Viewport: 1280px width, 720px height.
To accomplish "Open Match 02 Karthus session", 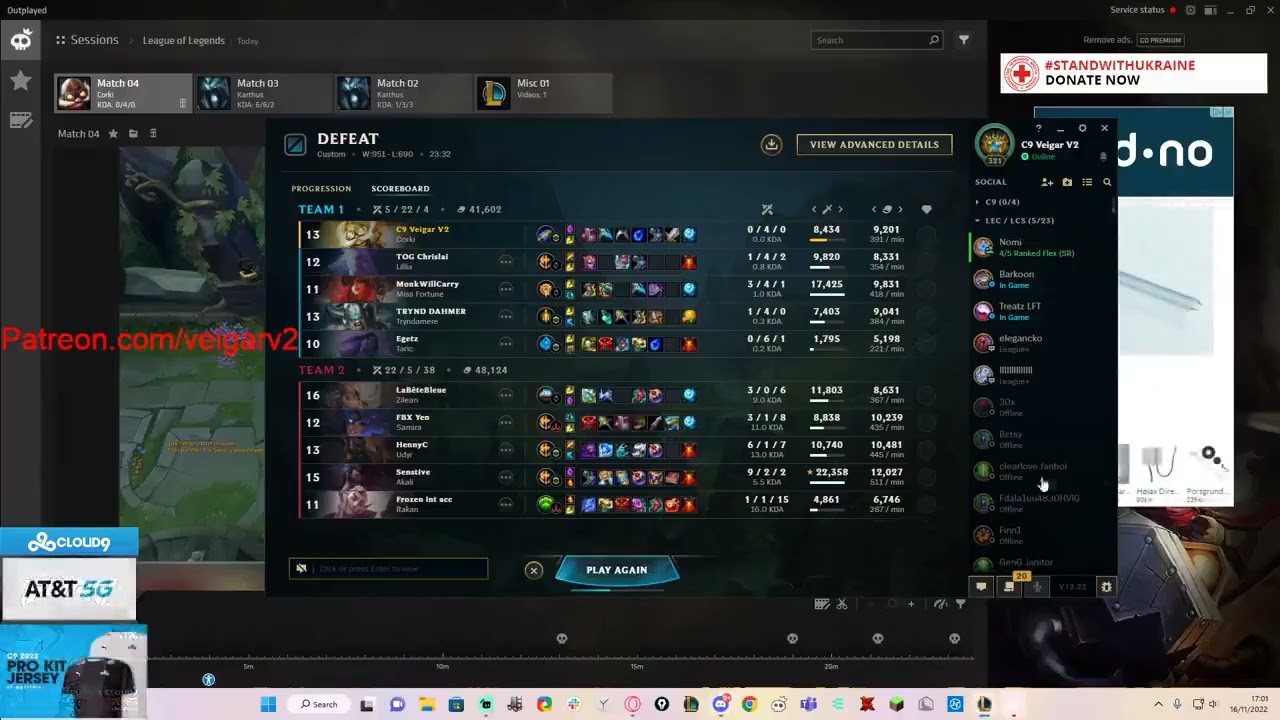I will pyautogui.click(x=403, y=93).
